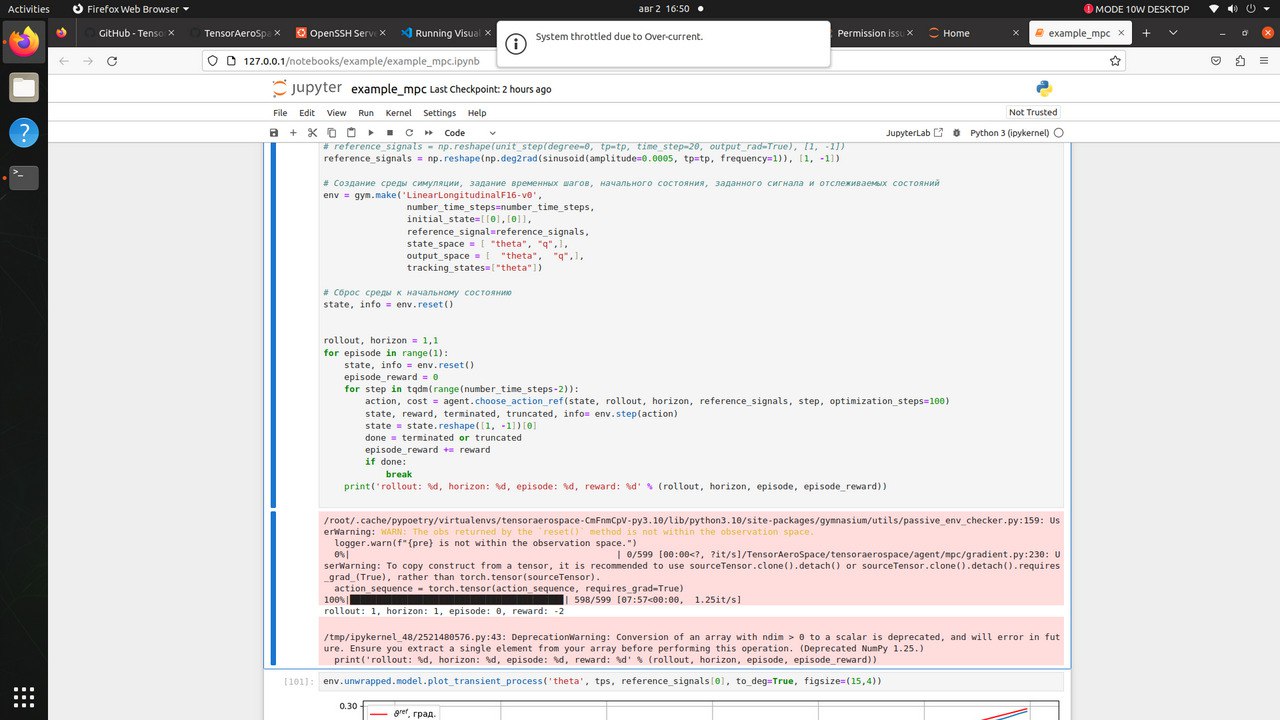
Task: Save the notebook with the floppy disk icon
Action: [274, 133]
